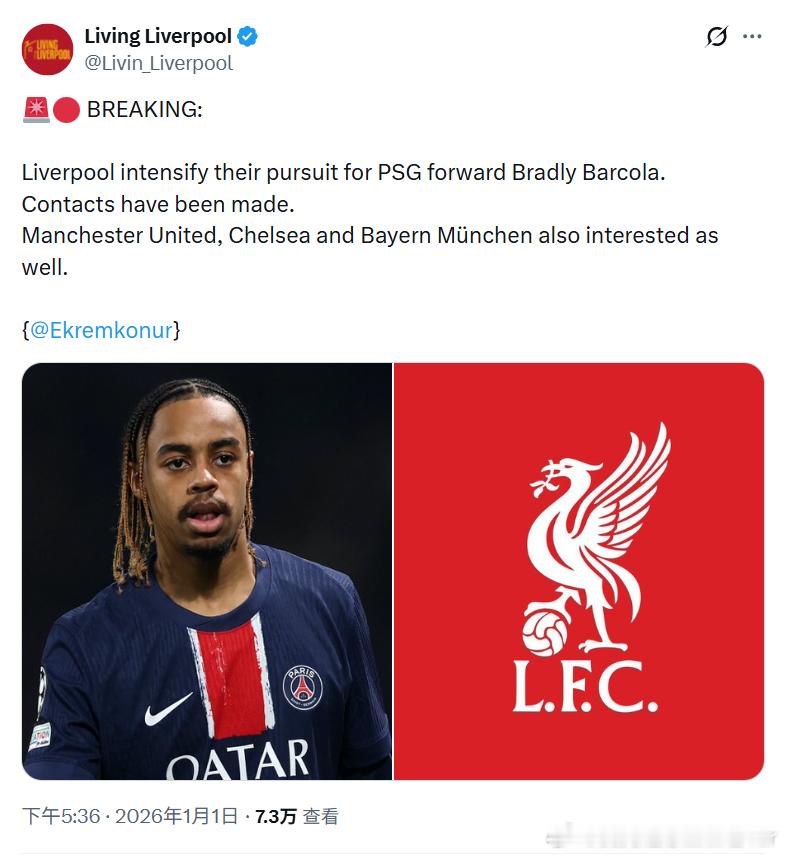Viewport: 785px width, 856px height.
Task: Click the blue verified badge
Action: (x=248, y=37)
